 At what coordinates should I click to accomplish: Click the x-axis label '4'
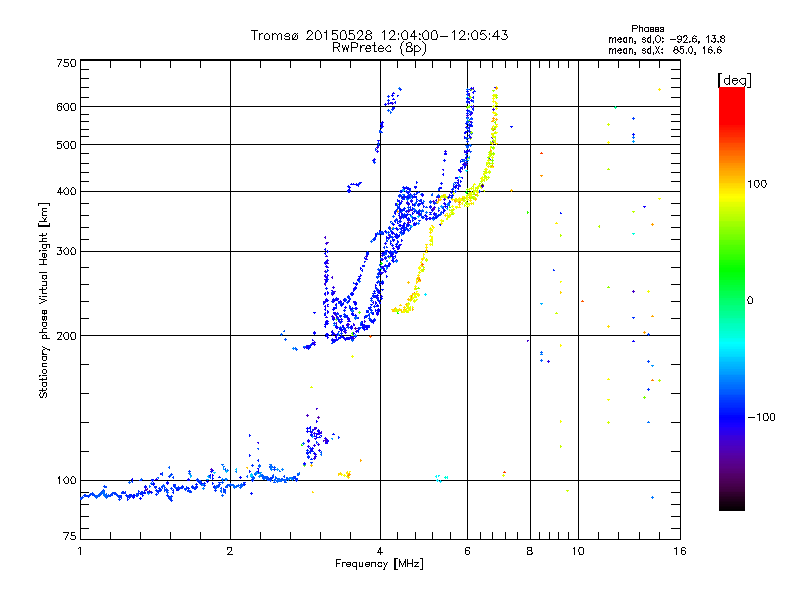380,551
